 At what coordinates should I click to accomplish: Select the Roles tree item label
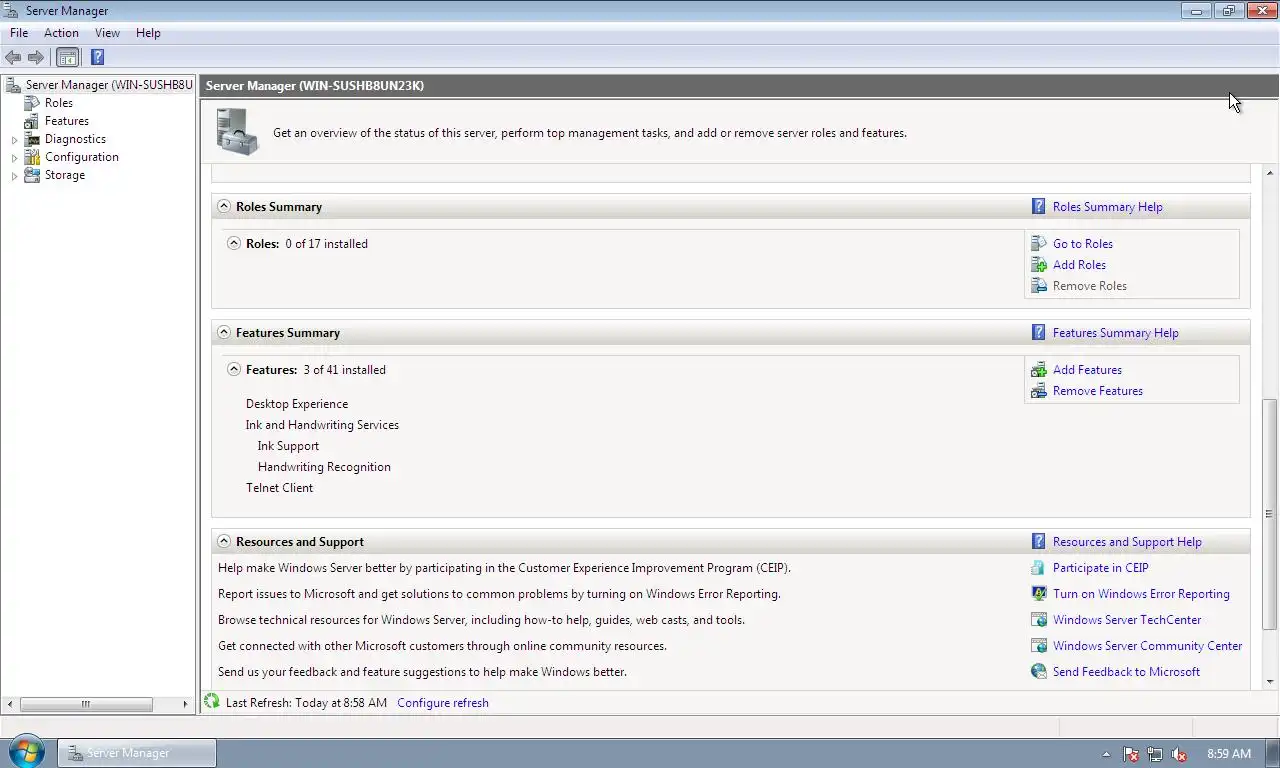(x=59, y=103)
